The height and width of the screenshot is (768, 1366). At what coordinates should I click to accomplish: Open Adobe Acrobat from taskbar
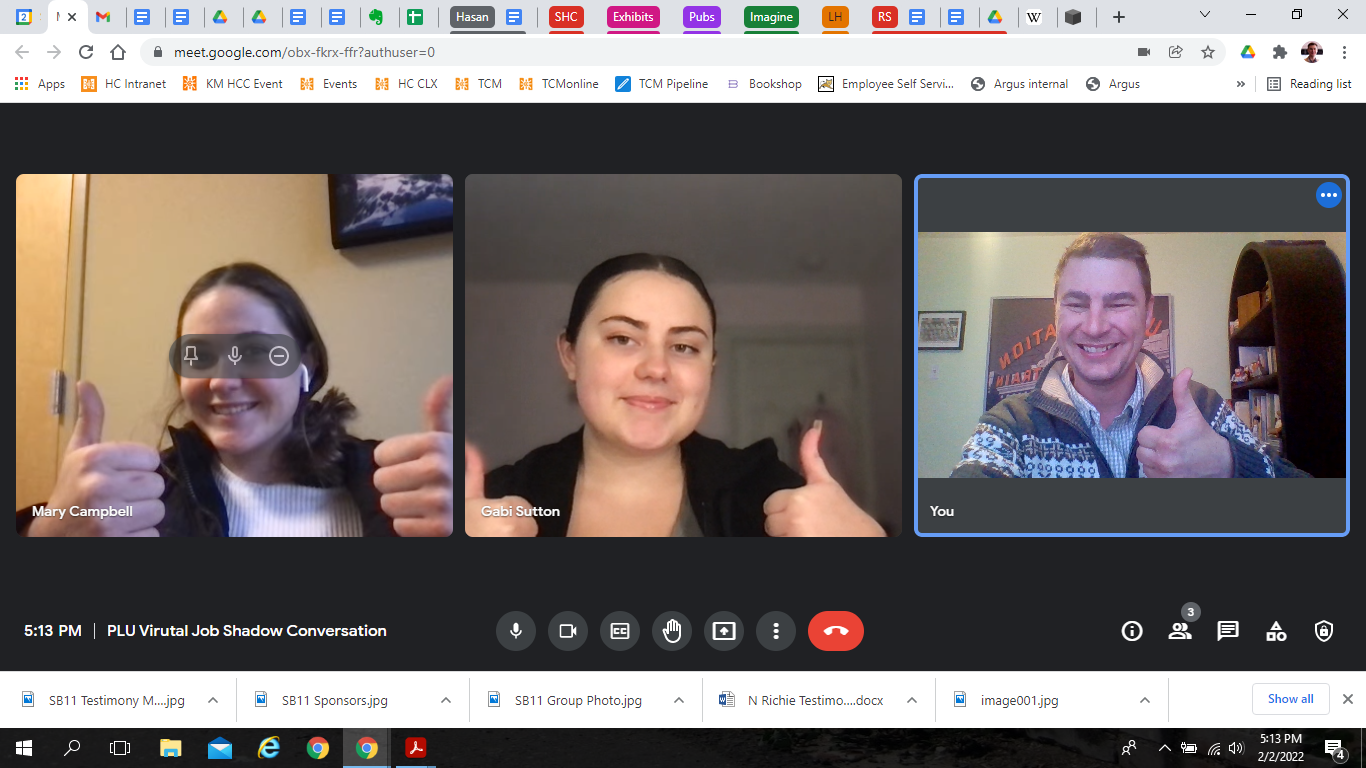[x=416, y=748]
